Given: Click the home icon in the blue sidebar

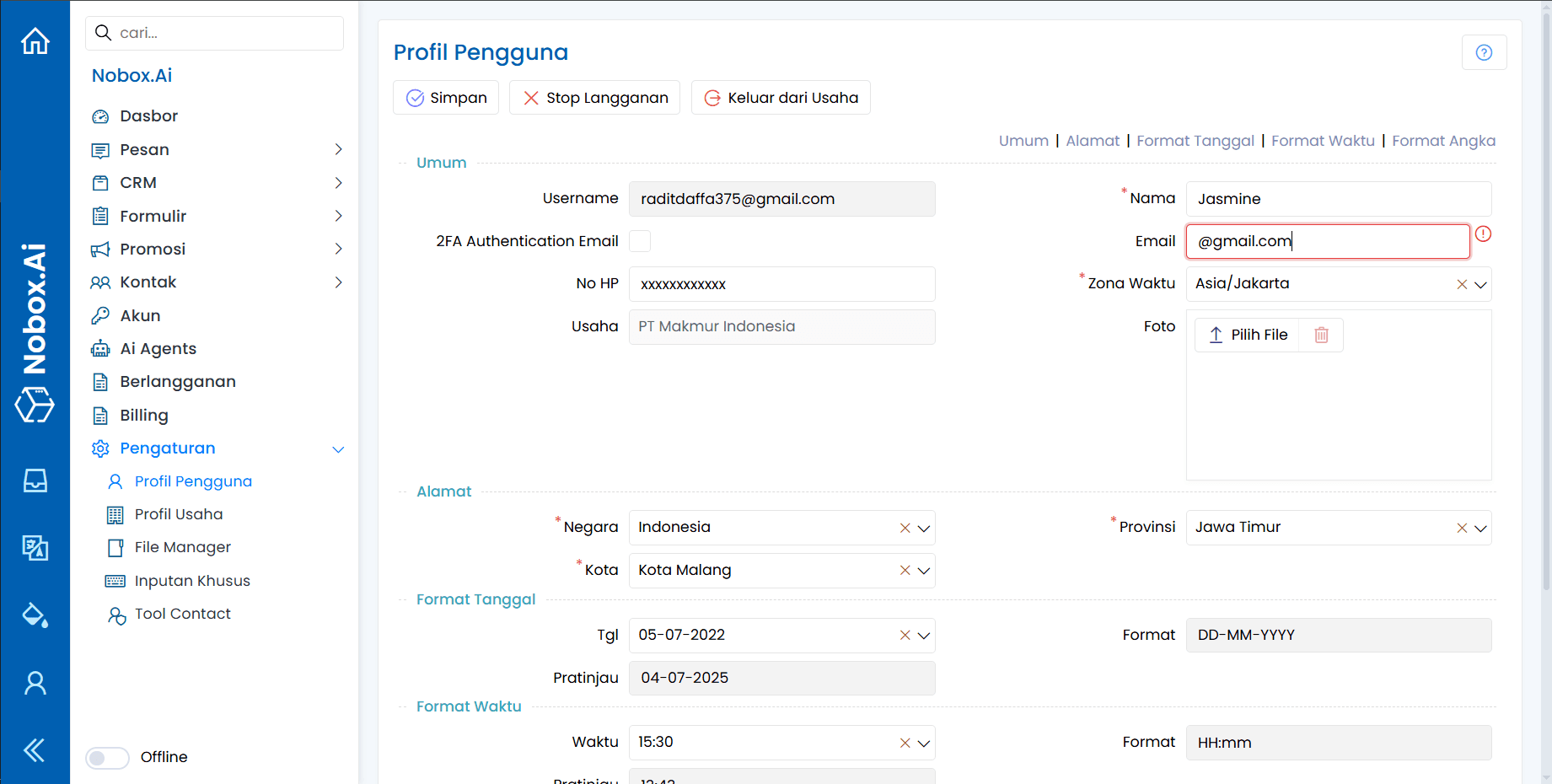Looking at the screenshot, I should tap(35, 40).
